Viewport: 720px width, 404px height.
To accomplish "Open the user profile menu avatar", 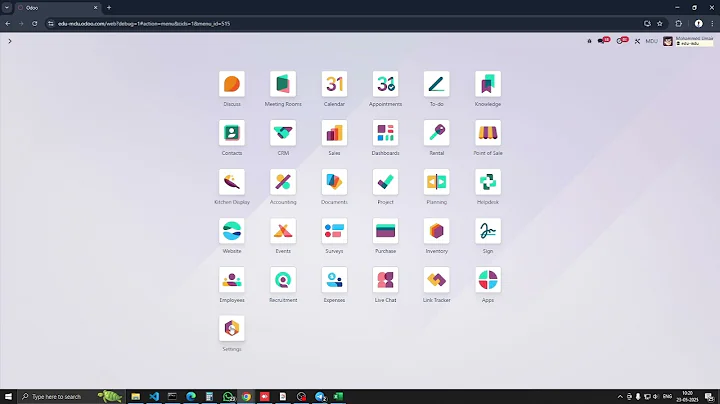I will click(668, 41).
